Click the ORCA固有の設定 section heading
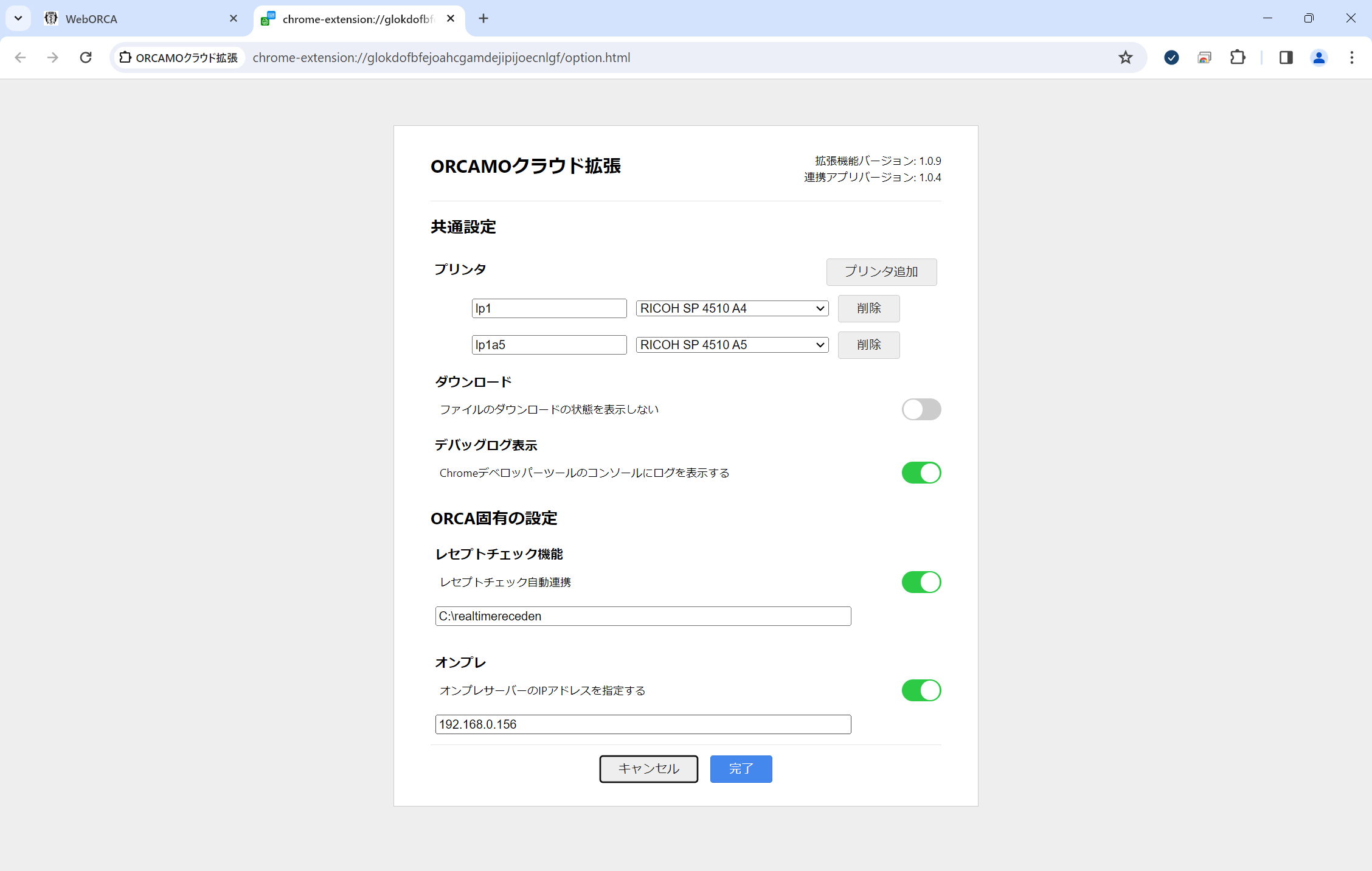This screenshot has height=871, width=1372. point(494,518)
